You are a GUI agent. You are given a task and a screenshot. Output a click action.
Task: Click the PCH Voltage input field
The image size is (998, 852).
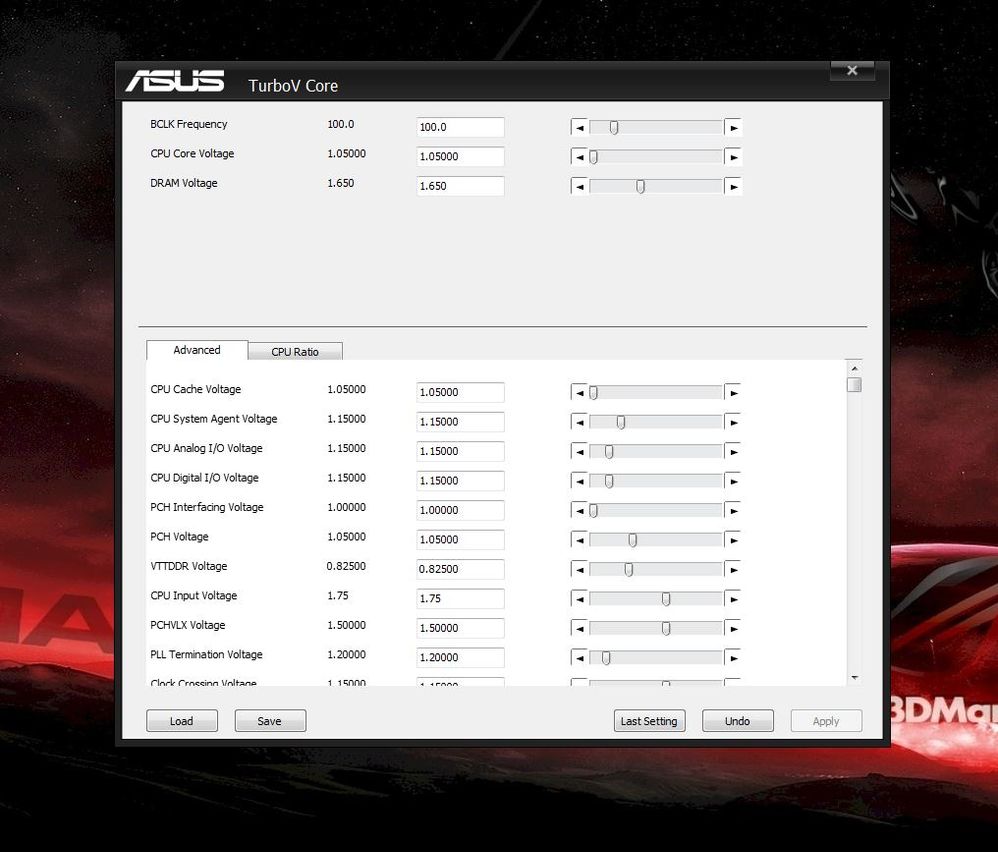[x=460, y=540]
